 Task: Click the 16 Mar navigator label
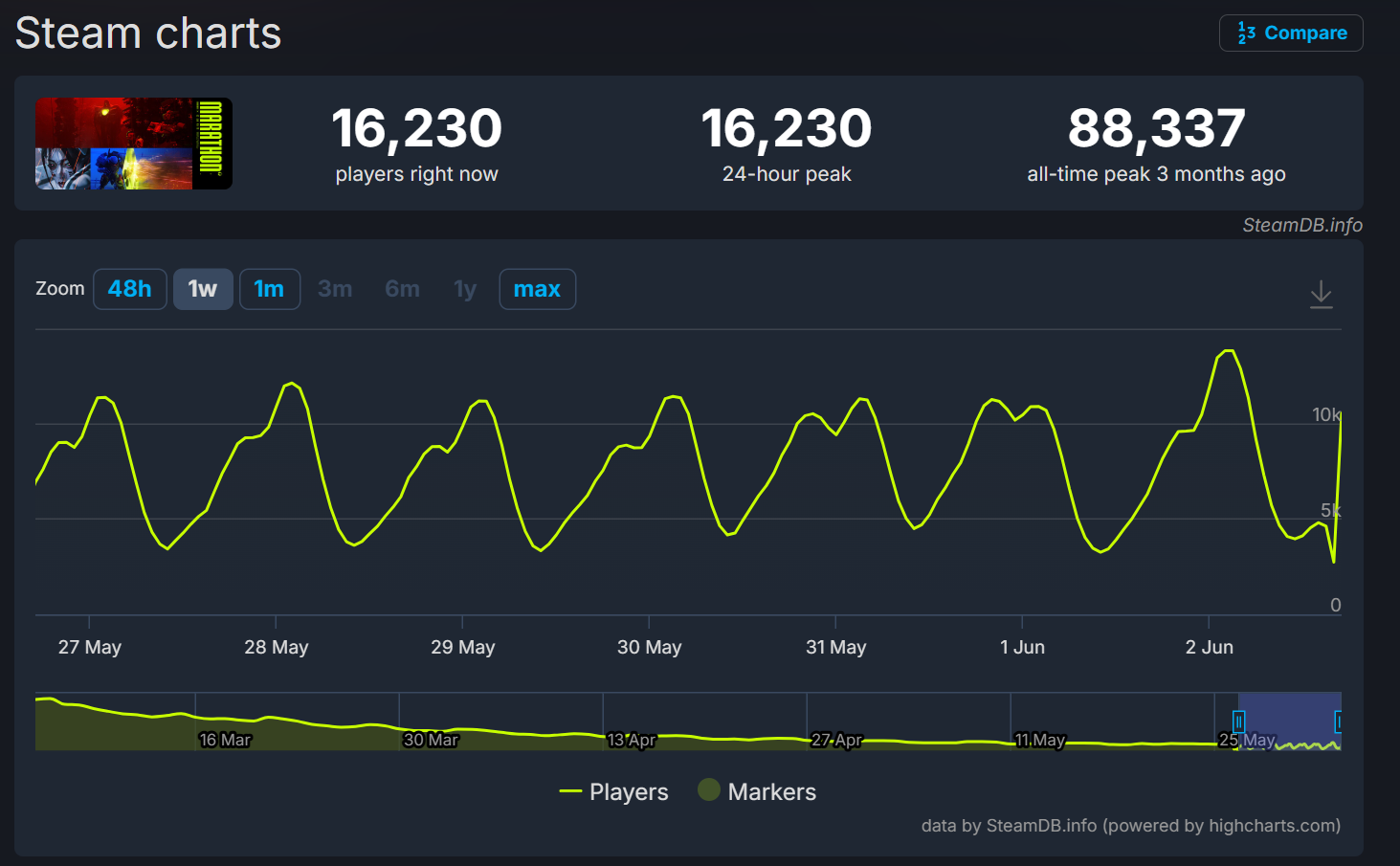tap(225, 740)
